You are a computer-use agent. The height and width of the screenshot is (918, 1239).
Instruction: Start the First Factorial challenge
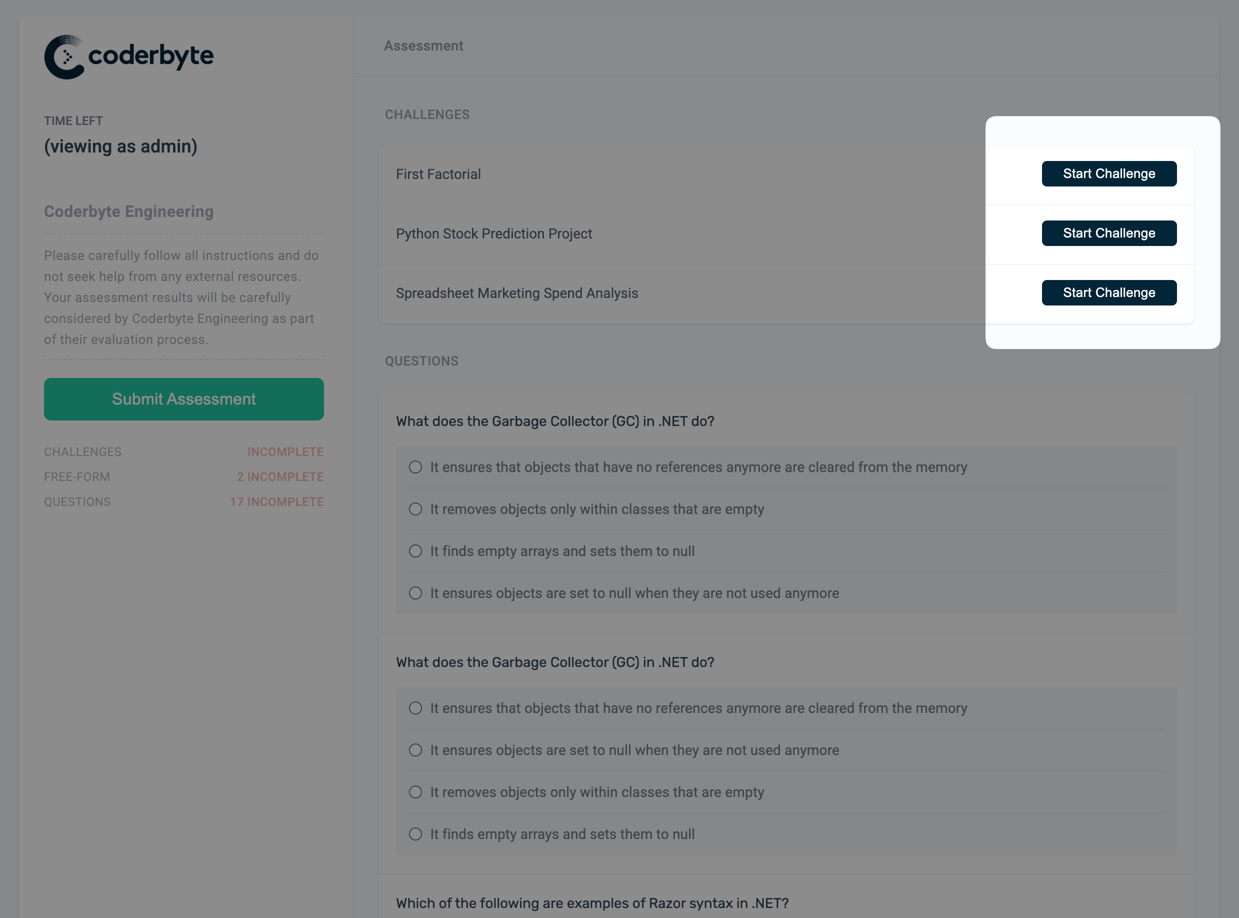[1108, 174]
